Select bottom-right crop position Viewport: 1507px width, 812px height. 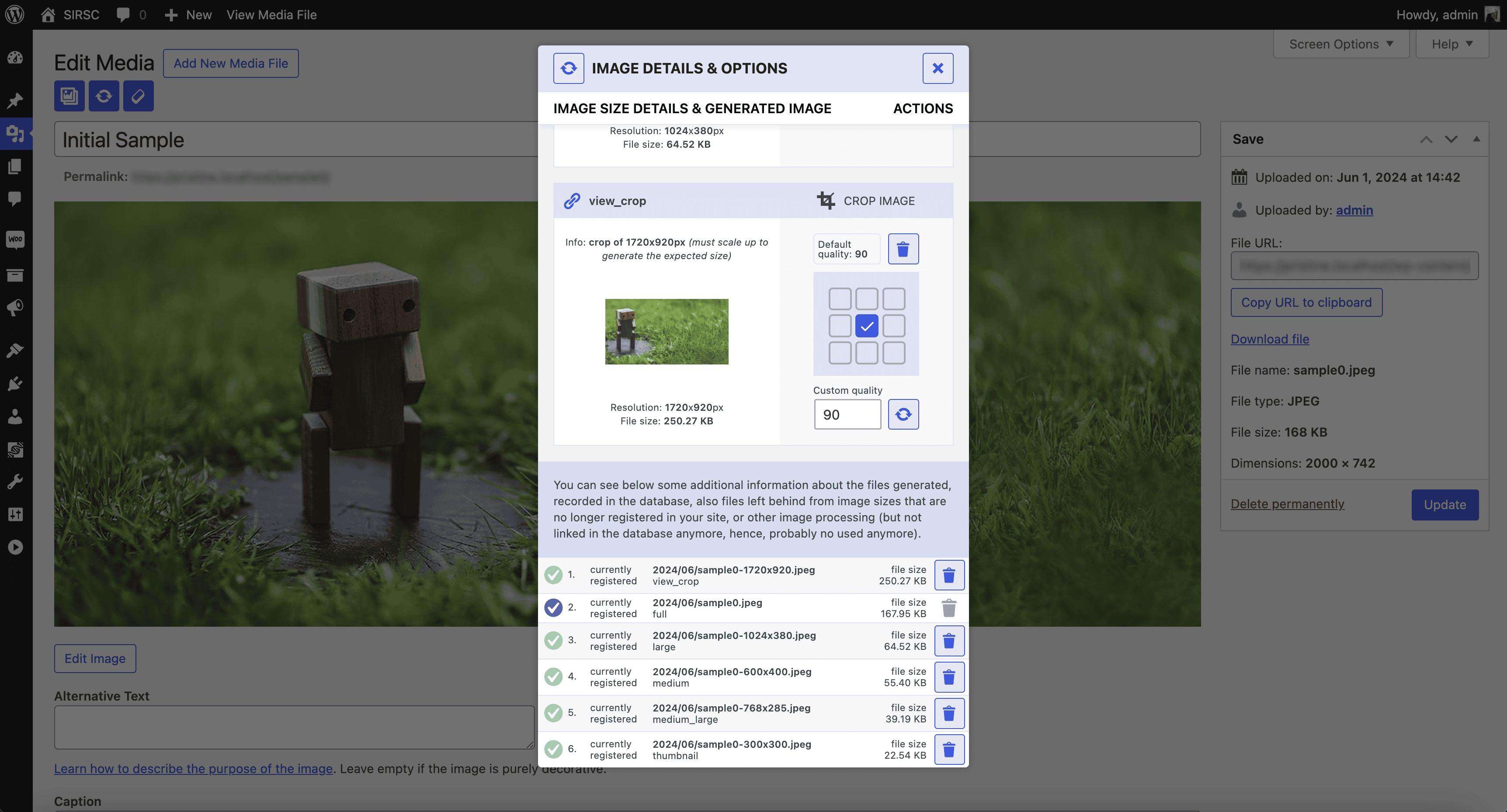(894, 353)
